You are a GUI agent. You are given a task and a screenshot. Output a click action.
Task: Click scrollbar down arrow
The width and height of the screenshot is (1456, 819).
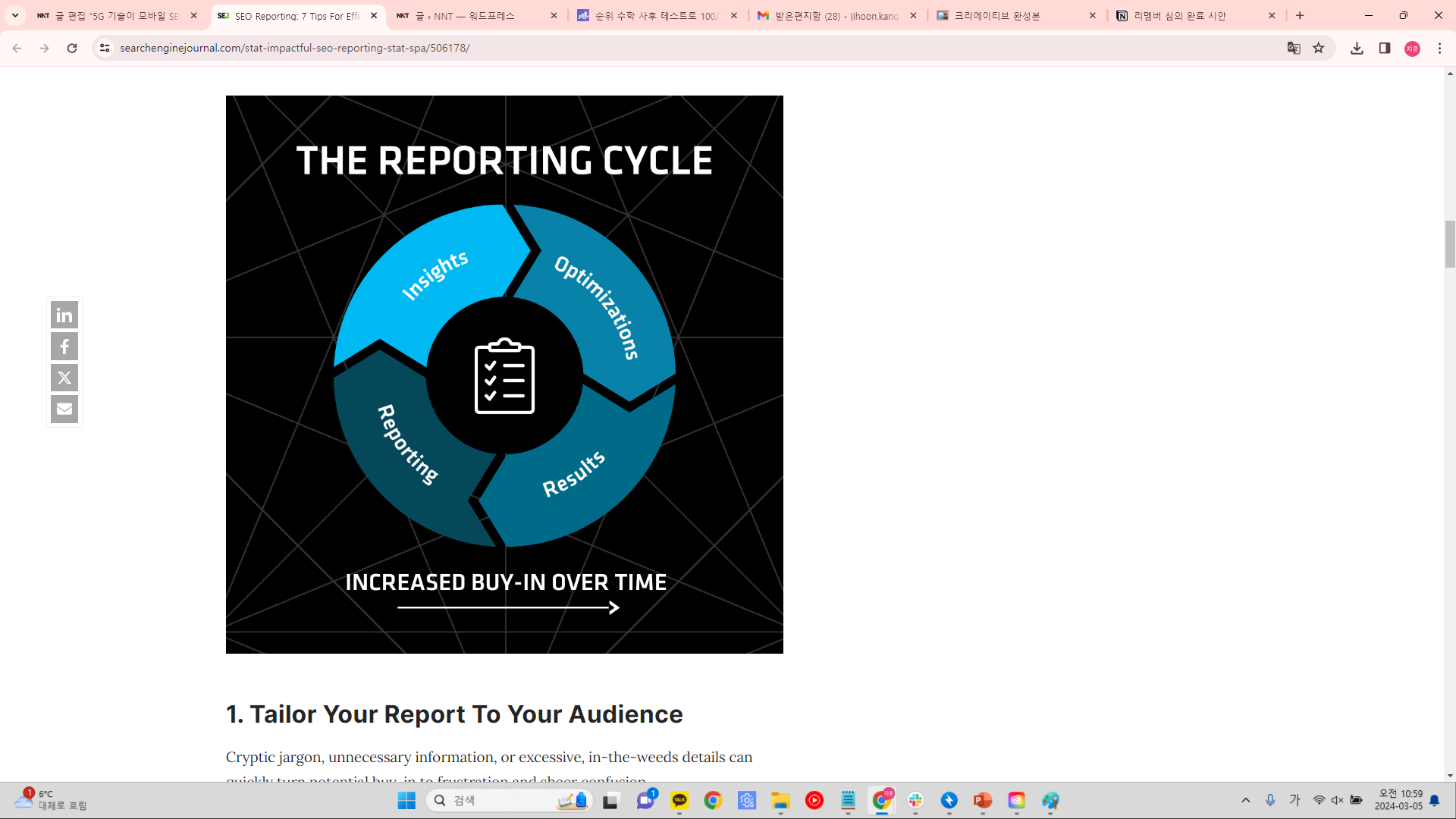point(1450,776)
